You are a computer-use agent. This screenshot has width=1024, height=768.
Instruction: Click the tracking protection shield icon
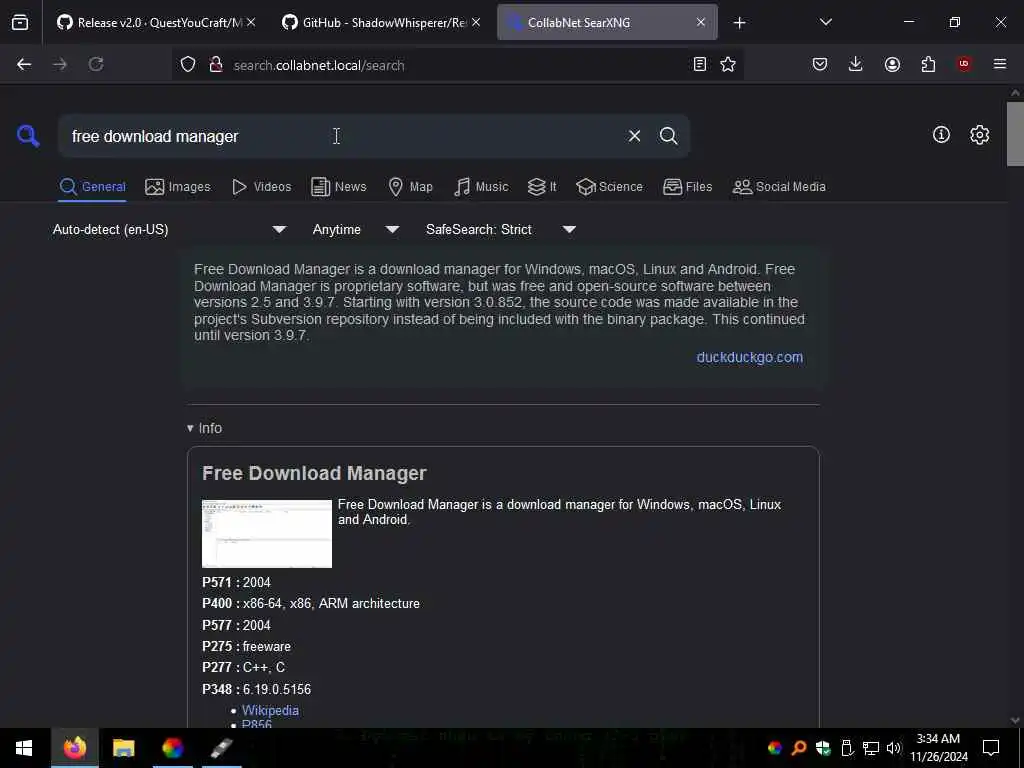click(188, 64)
